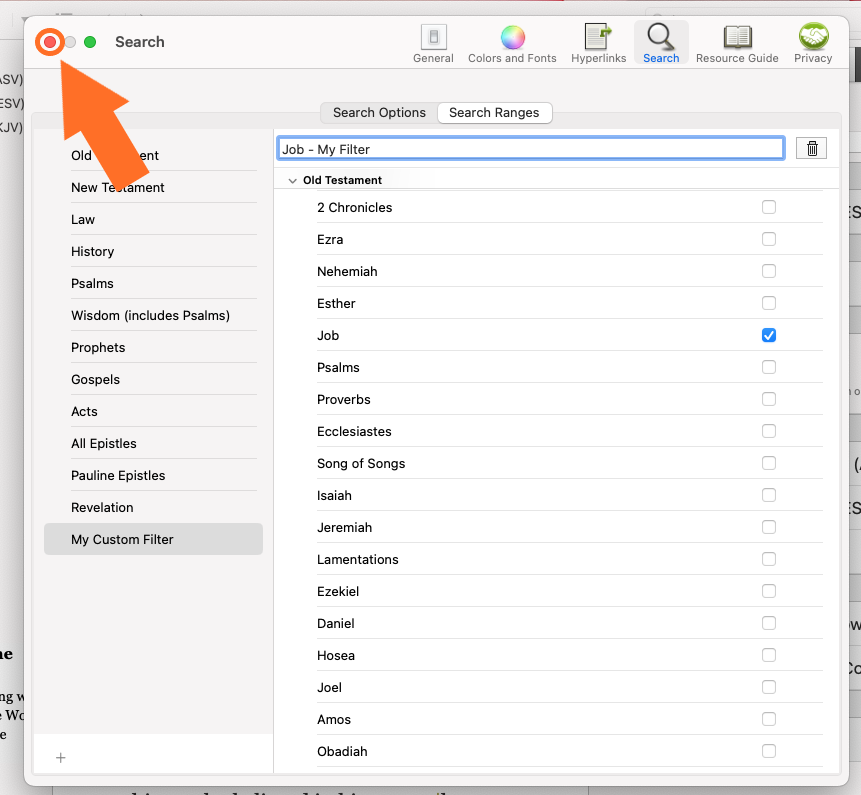
Task: Add a new search range filter
Action: click(61, 758)
